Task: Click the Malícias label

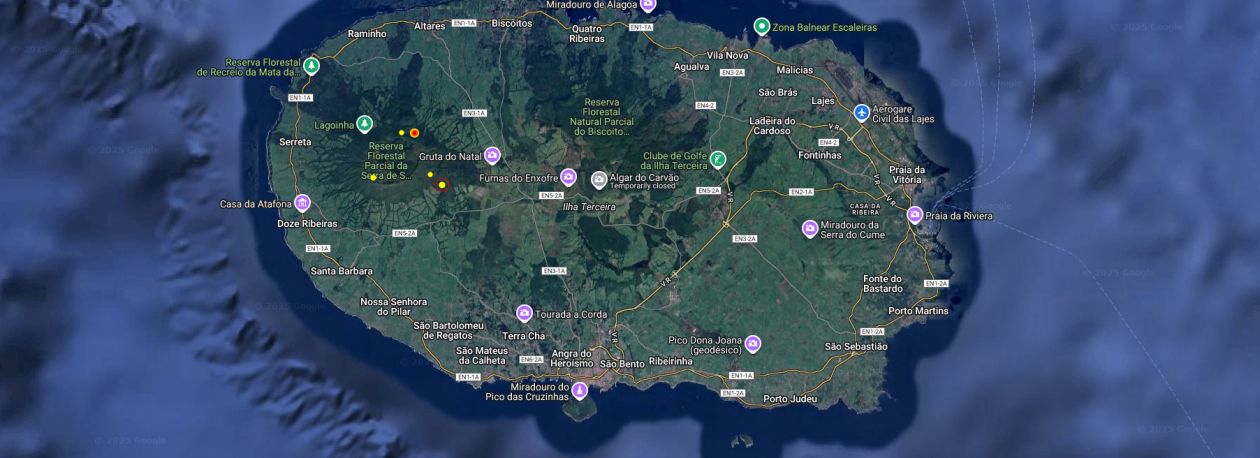Action: 795,70
